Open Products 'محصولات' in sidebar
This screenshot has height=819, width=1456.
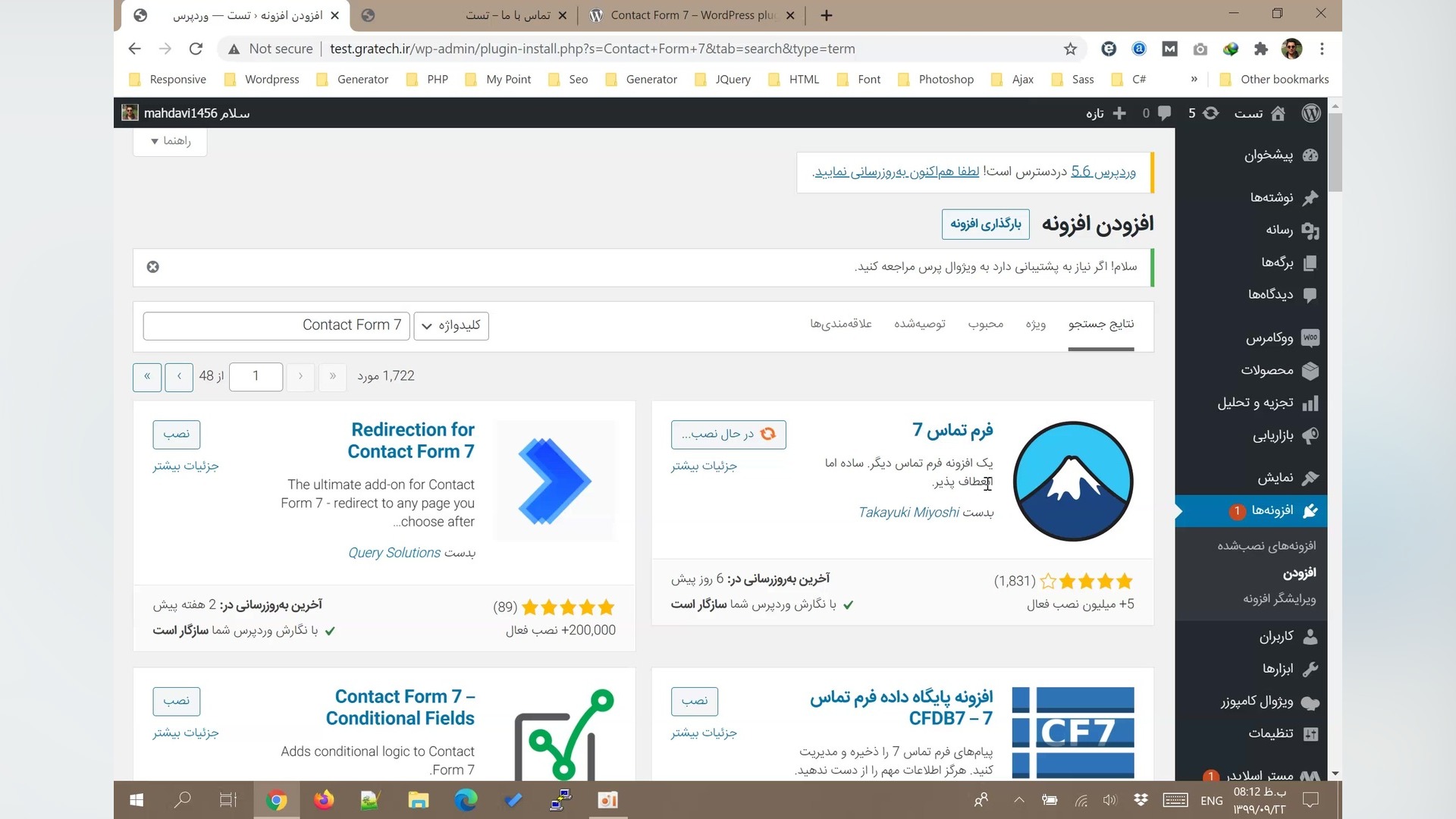pos(1279,370)
